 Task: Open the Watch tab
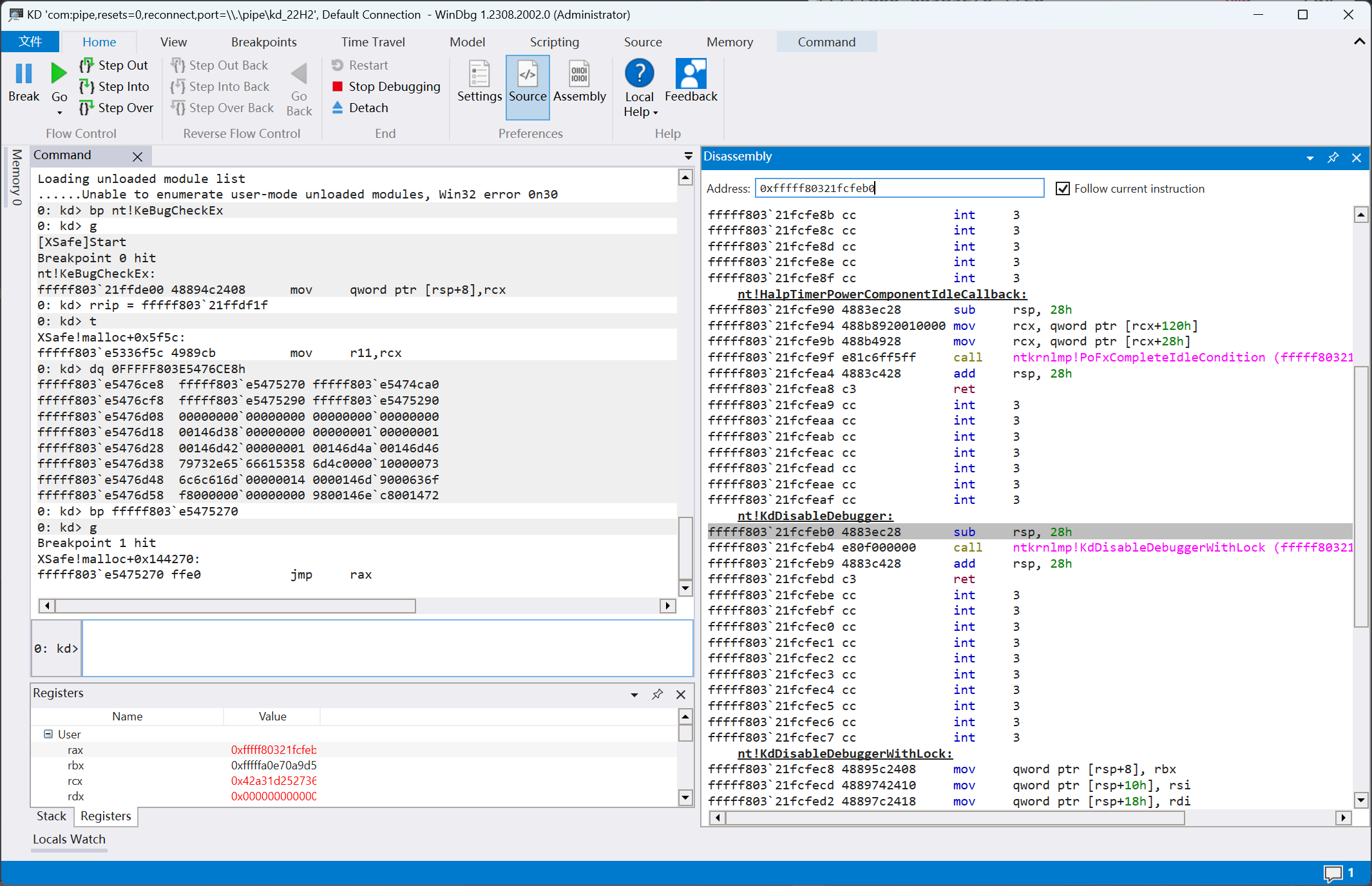[x=88, y=839]
